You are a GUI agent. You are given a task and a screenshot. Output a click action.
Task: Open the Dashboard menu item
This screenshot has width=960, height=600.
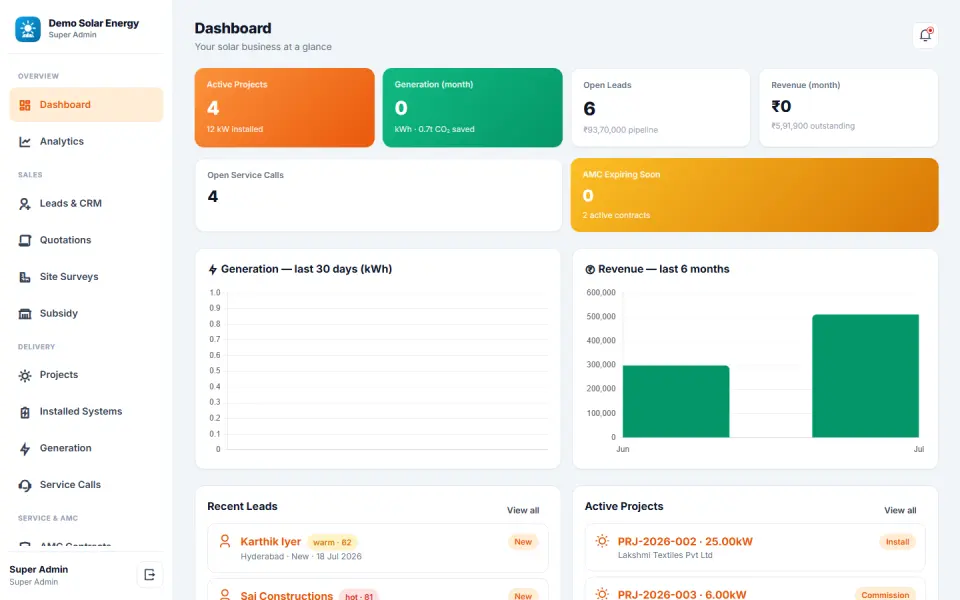(86, 105)
